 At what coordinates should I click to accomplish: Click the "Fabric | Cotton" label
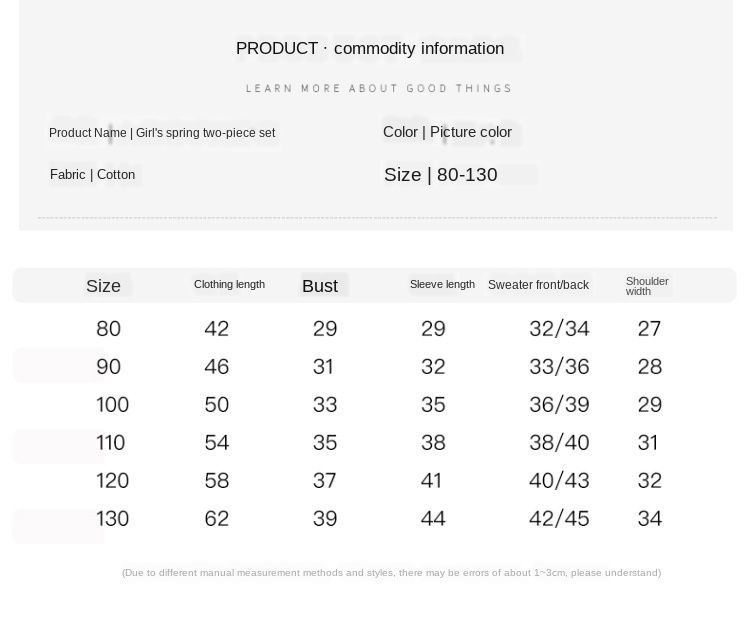click(92, 175)
